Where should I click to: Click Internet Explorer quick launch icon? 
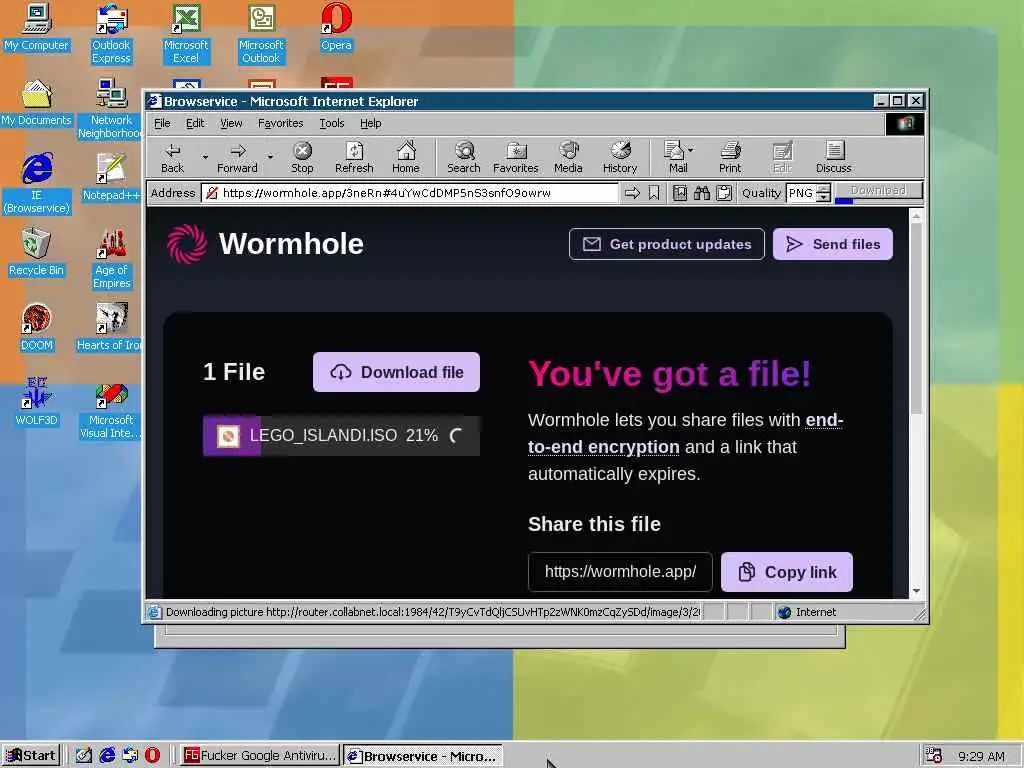107,756
